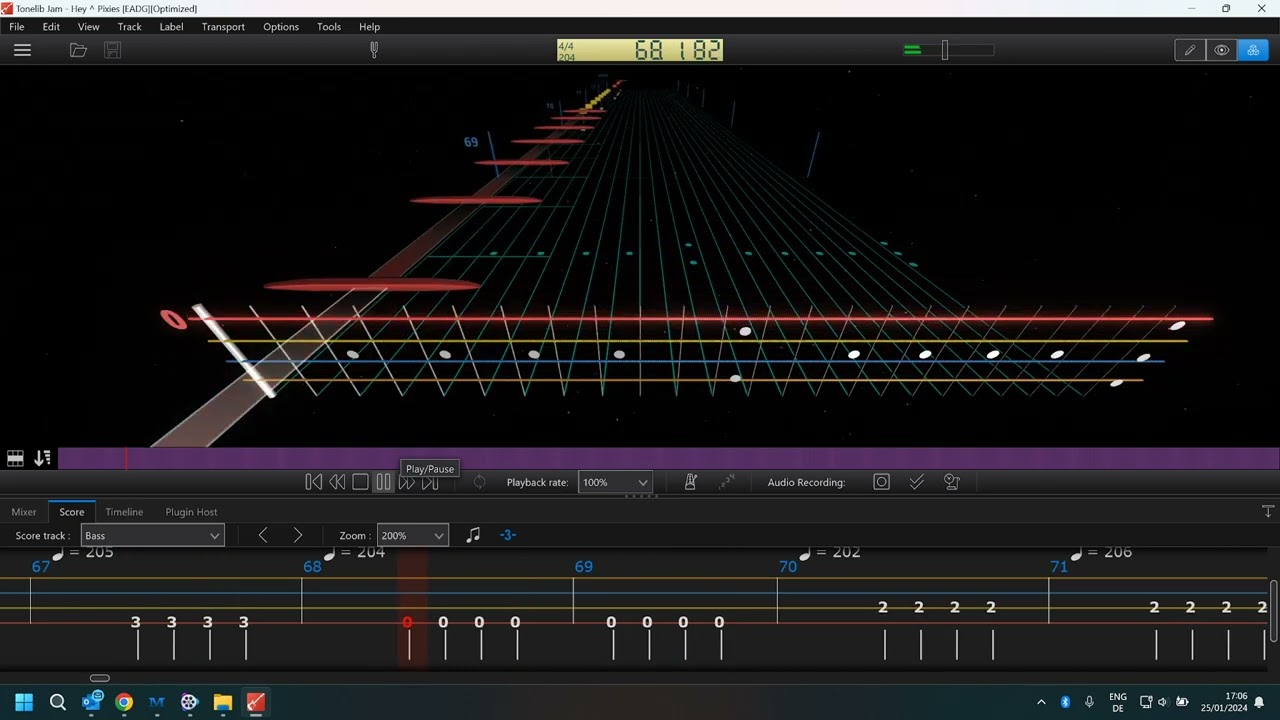Open the Transport menu
The height and width of the screenshot is (720, 1280).
coord(223,27)
